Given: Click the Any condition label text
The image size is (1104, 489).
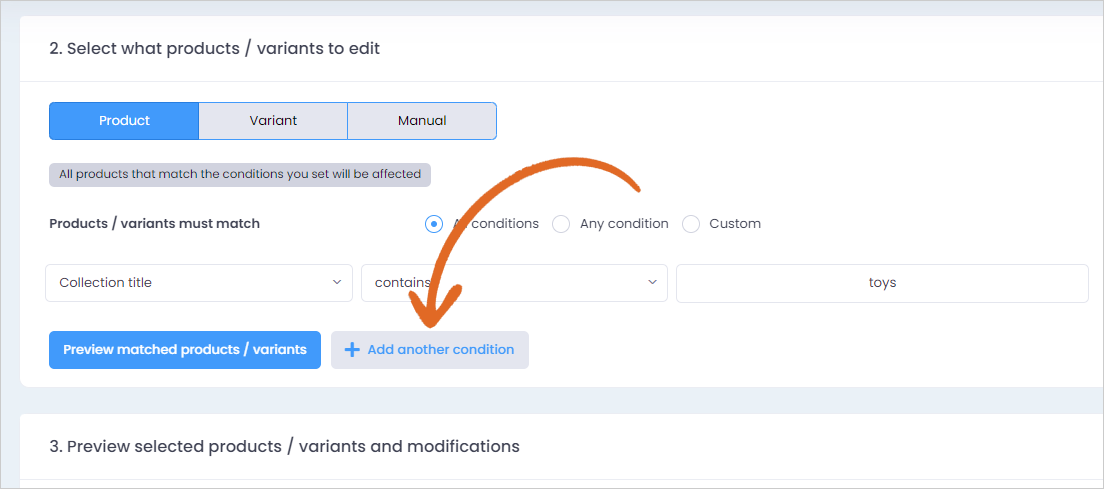Looking at the screenshot, I should pos(624,224).
